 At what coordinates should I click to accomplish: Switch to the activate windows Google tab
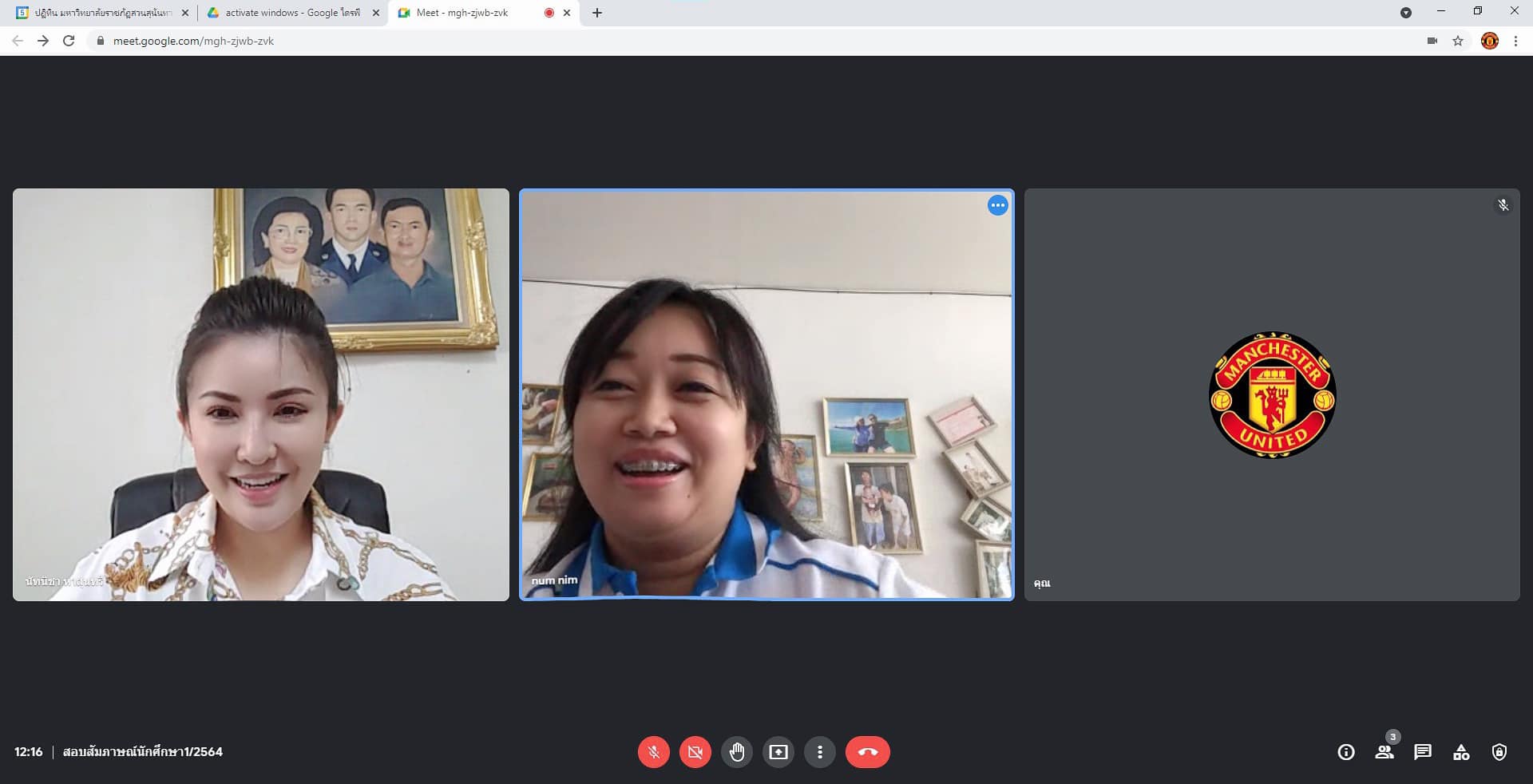291,13
